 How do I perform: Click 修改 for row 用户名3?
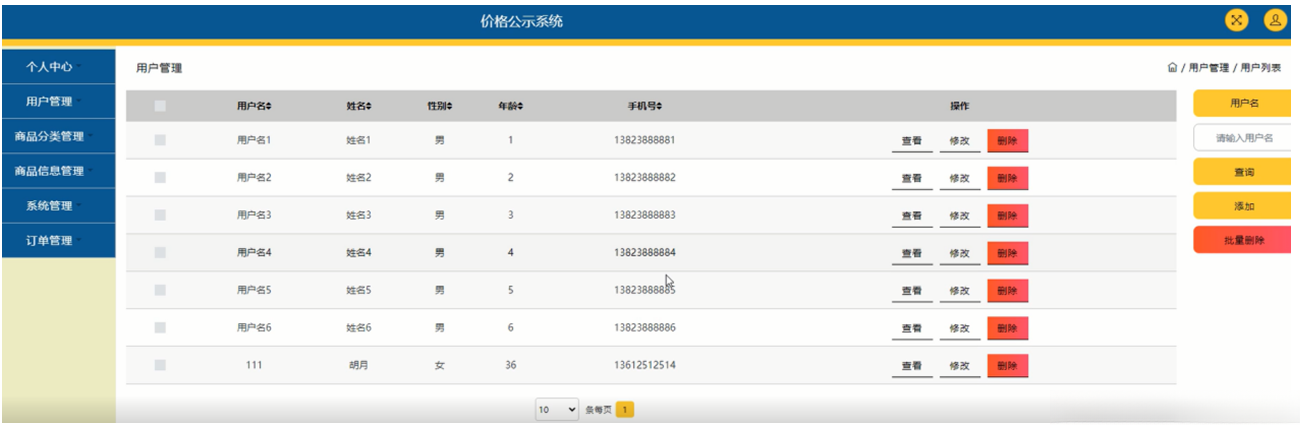click(x=959, y=216)
